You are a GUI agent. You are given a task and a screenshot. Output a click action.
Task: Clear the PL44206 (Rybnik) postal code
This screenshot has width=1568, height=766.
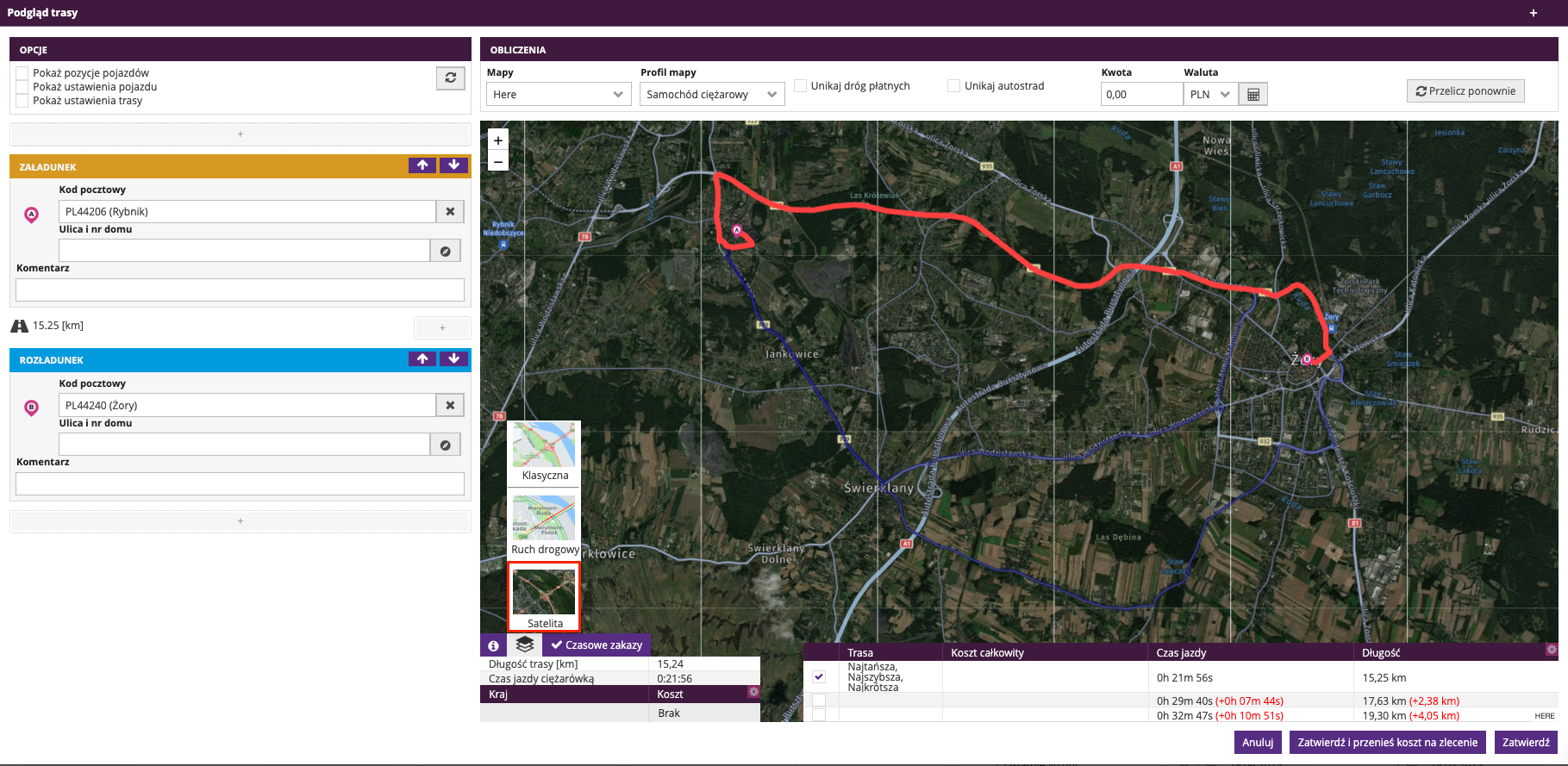[x=450, y=211]
